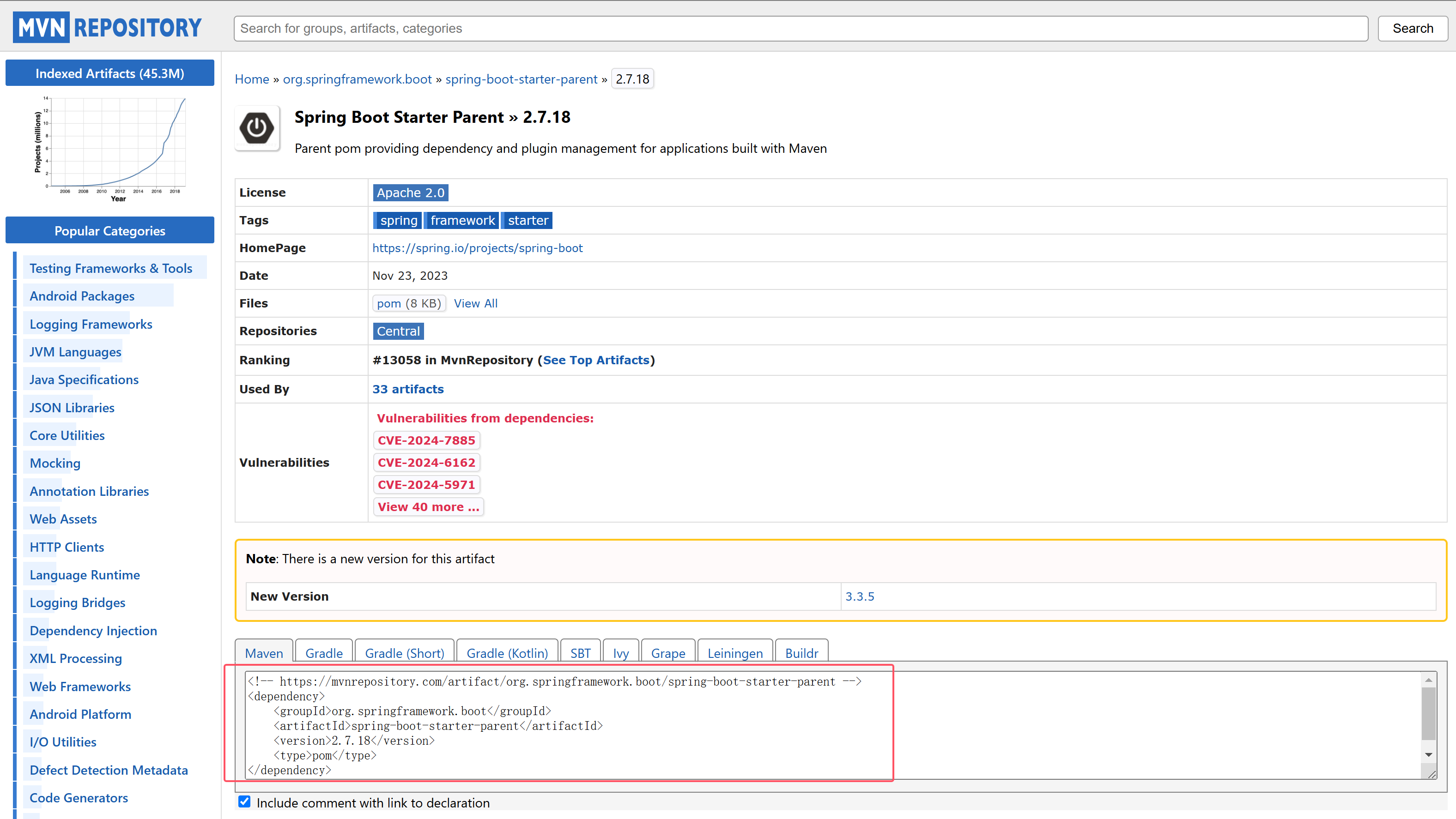
Task: Open JVM Languages category
Action: 75,352
